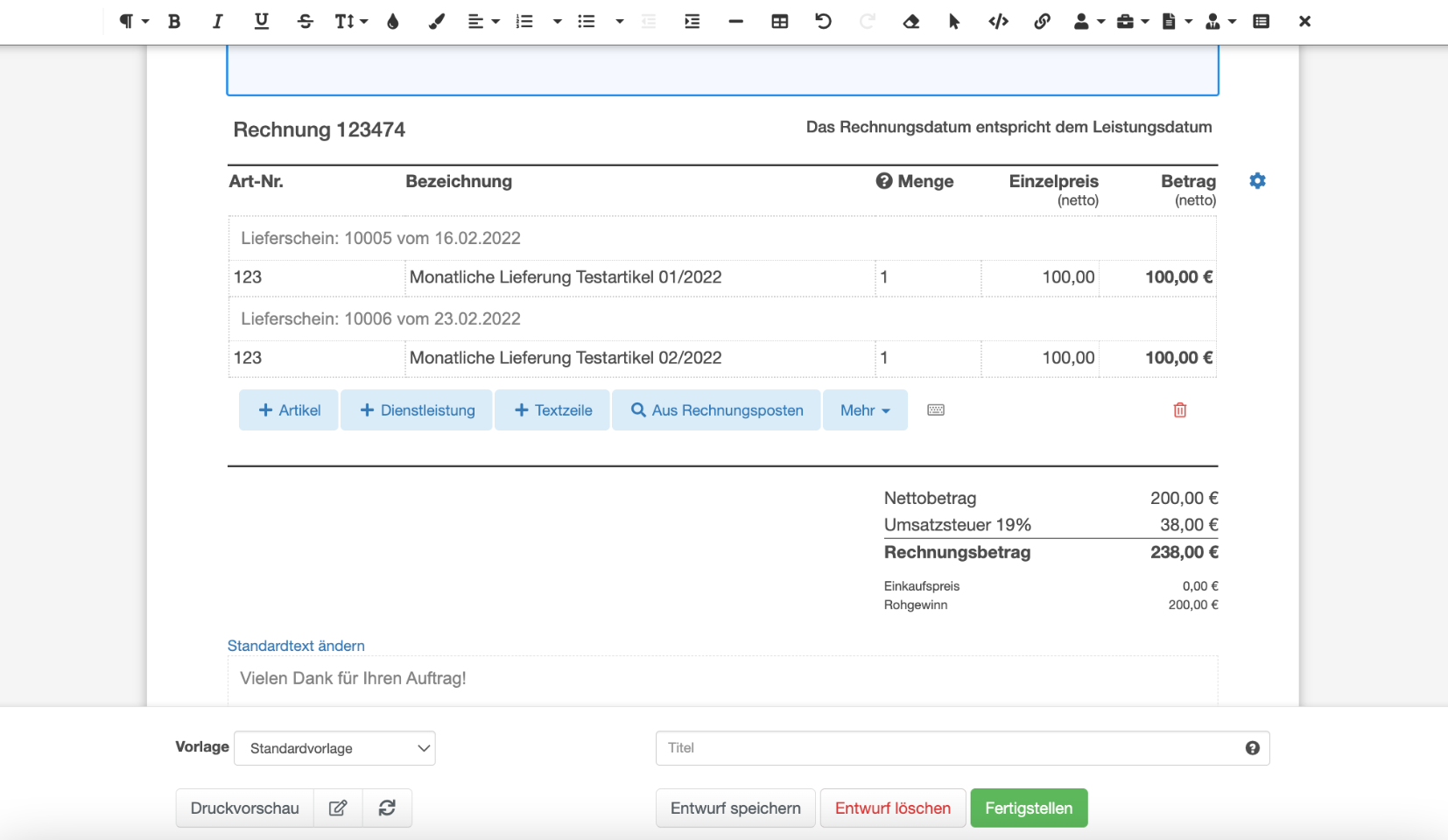
Task: Open the text color droplet picker
Action: pos(393,21)
